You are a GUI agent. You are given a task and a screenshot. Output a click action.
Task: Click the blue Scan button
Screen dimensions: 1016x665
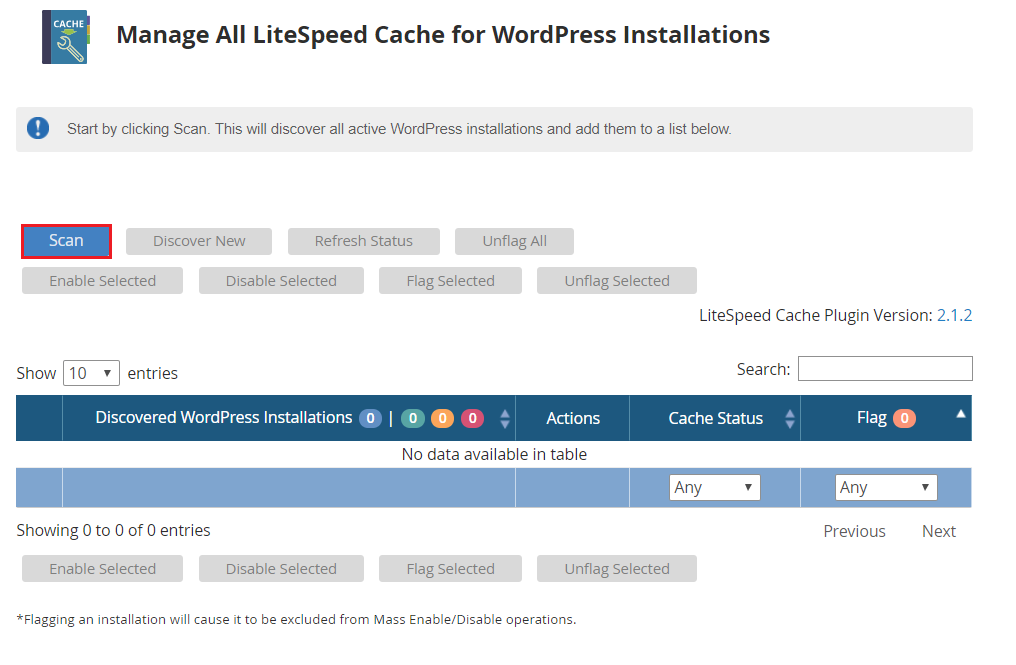point(66,241)
